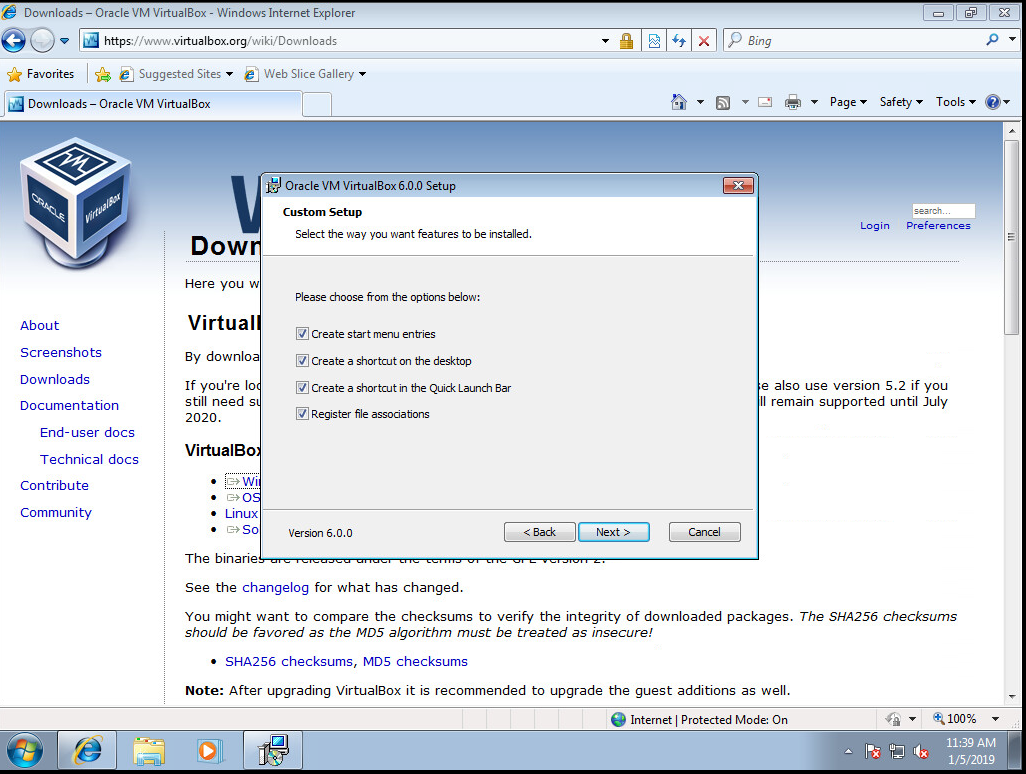Open Technical docs link
This screenshot has width=1026, height=774.
point(89,459)
